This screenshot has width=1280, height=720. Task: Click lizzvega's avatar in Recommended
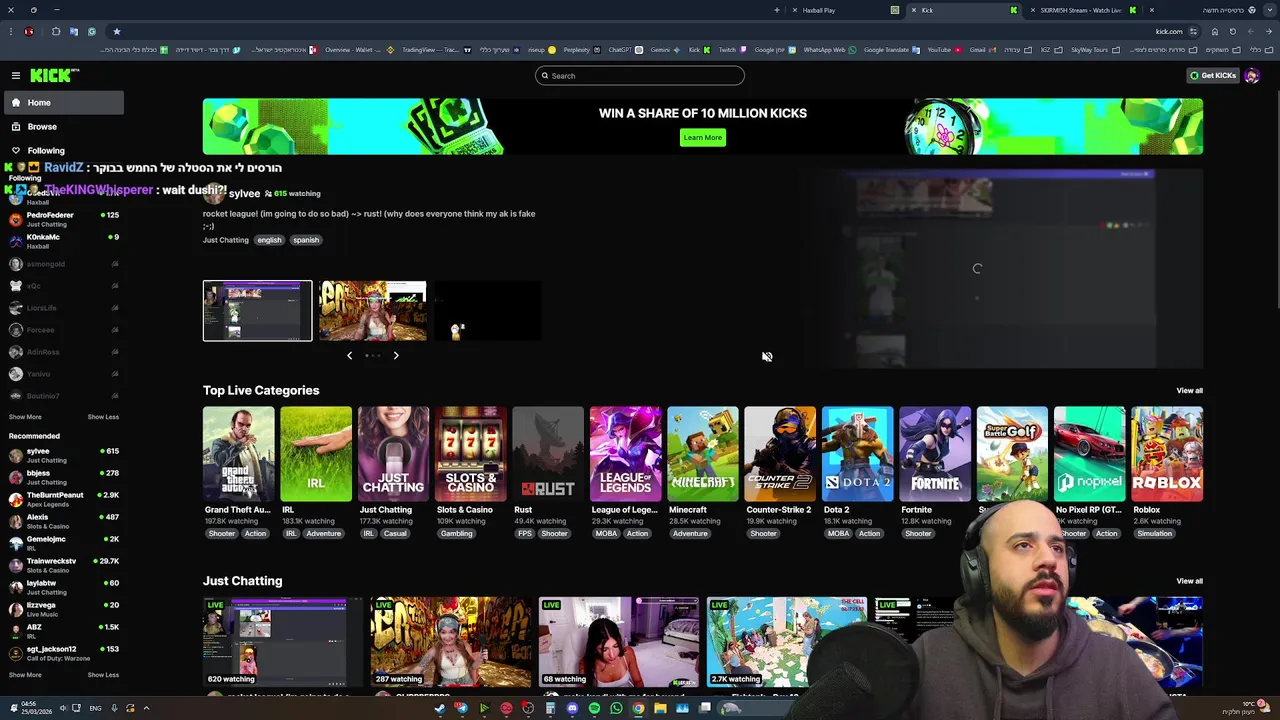16,609
